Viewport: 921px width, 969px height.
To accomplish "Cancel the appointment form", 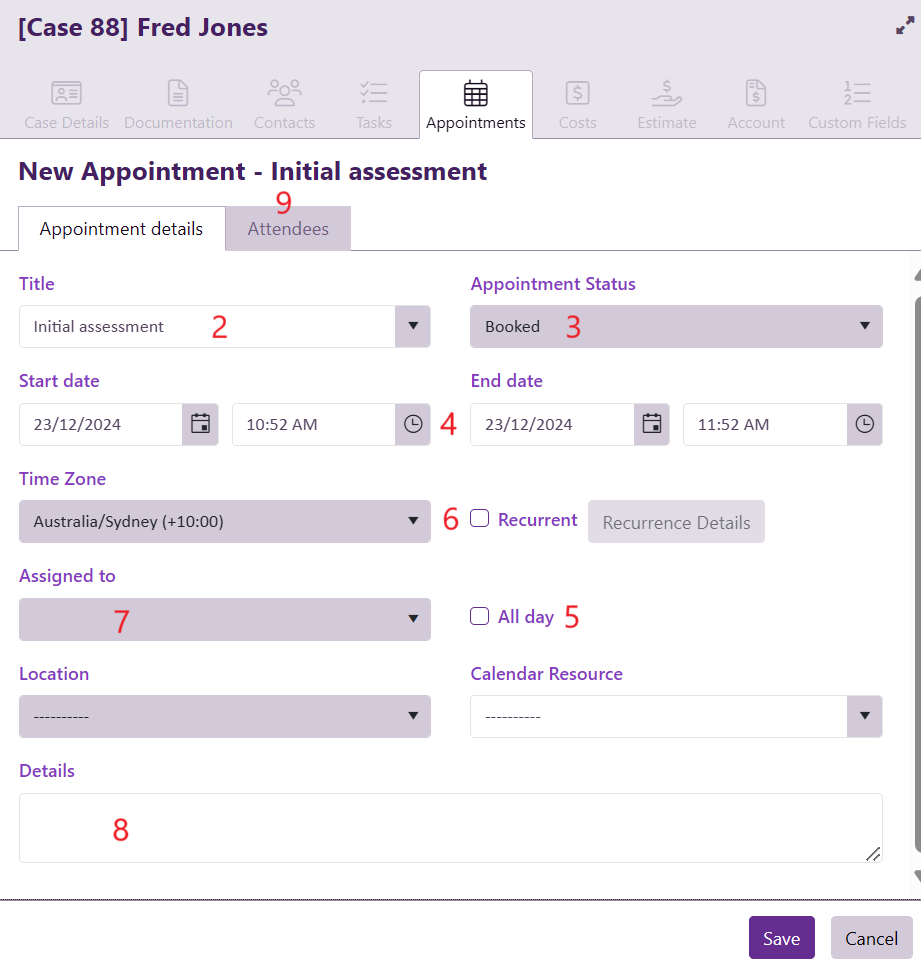I will coord(871,938).
